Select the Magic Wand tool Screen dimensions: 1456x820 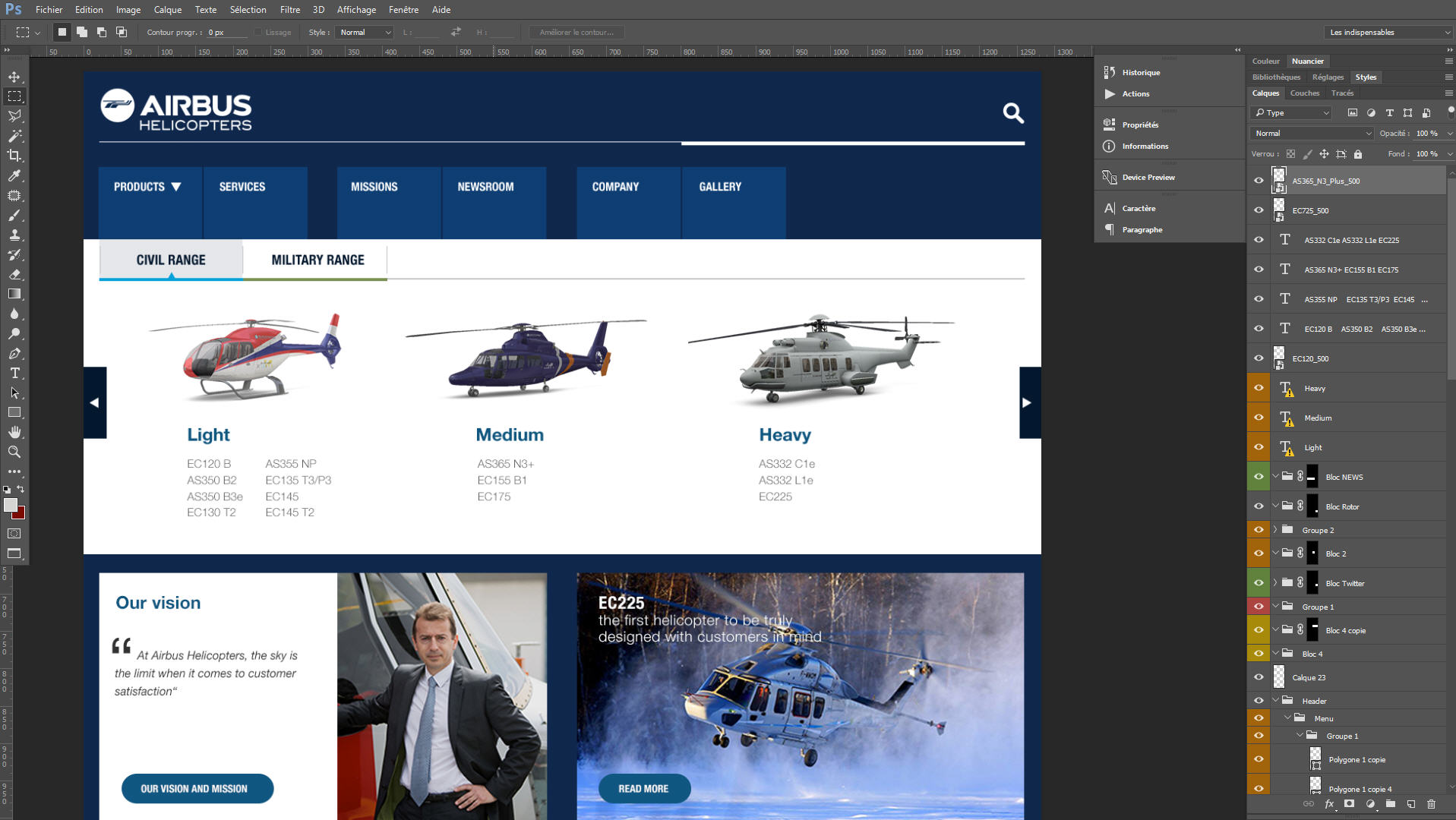(14, 136)
